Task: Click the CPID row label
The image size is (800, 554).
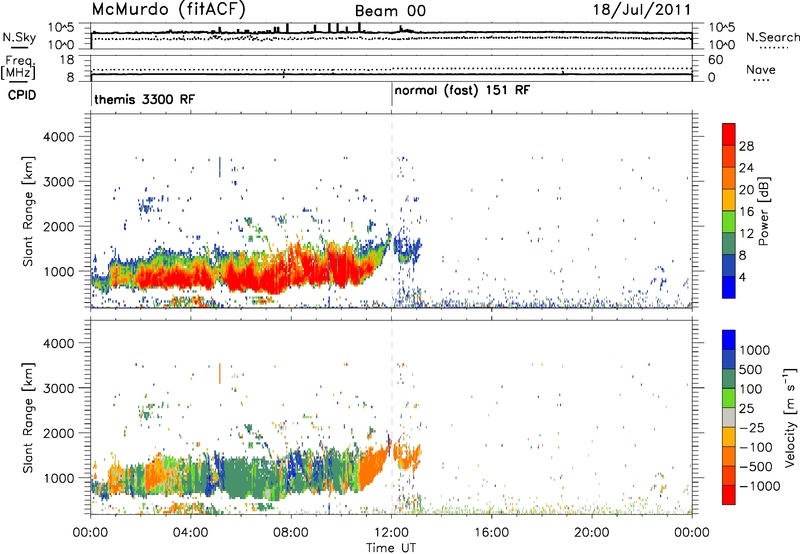Action: click(22, 95)
